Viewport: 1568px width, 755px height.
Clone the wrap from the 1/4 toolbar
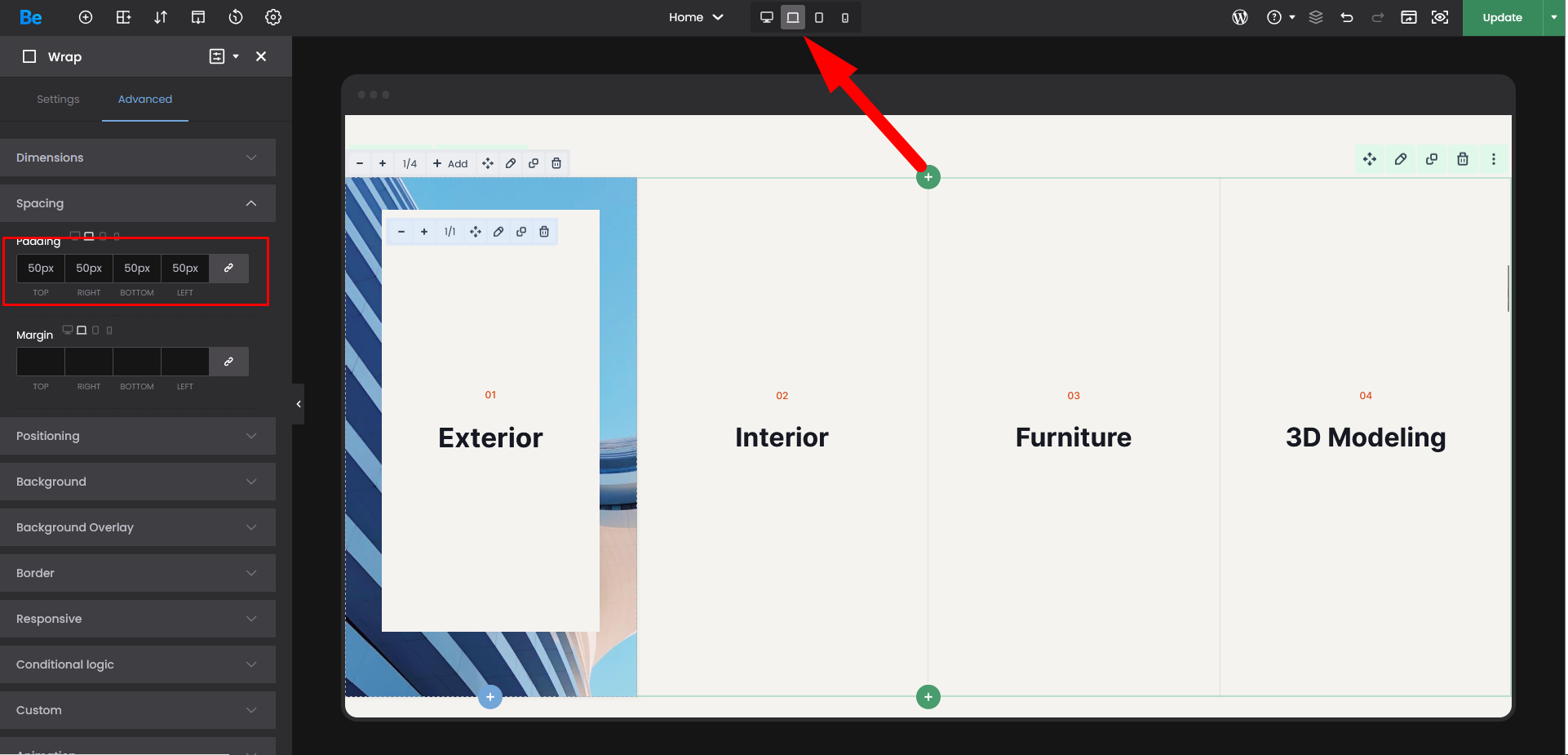click(534, 163)
